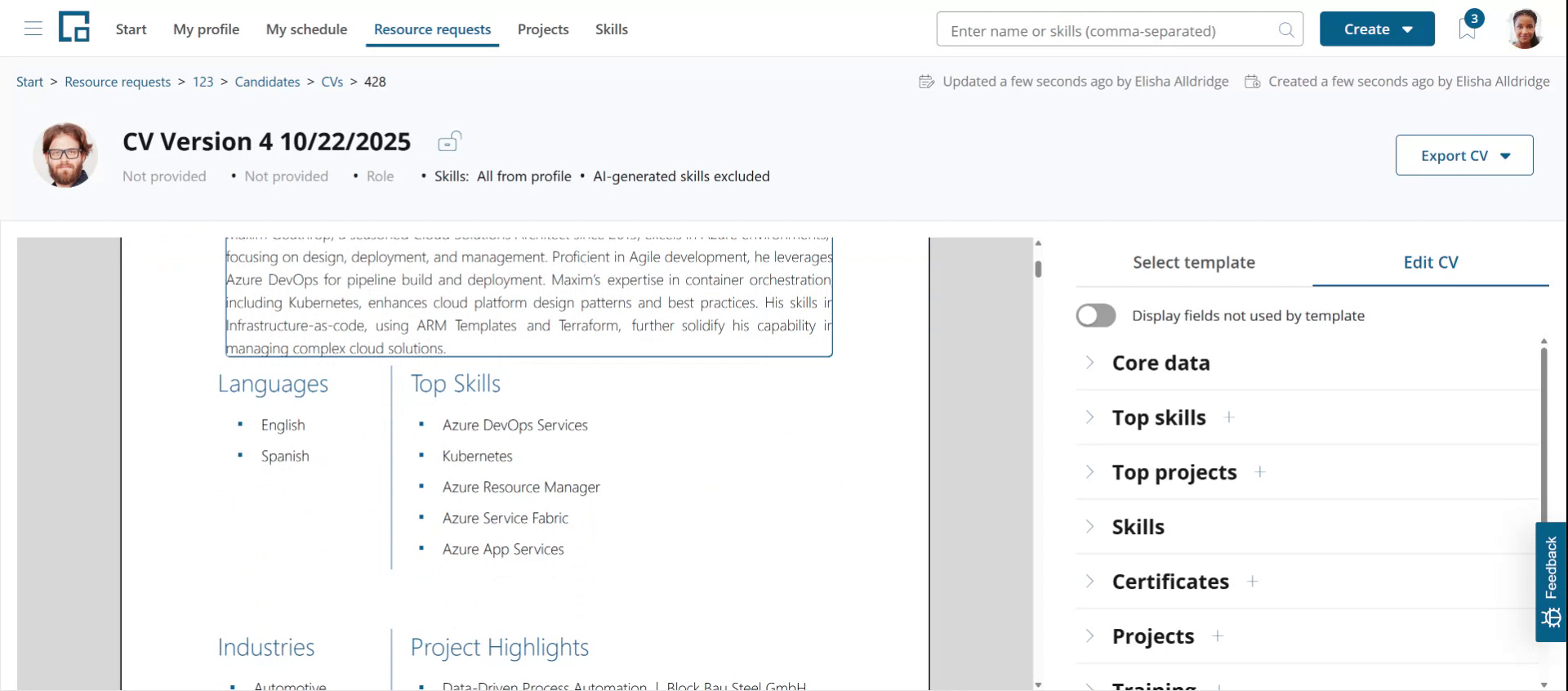This screenshot has height=691, width=1568.
Task: Click the CVs breadcrumb link
Action: tap(332, 82)
